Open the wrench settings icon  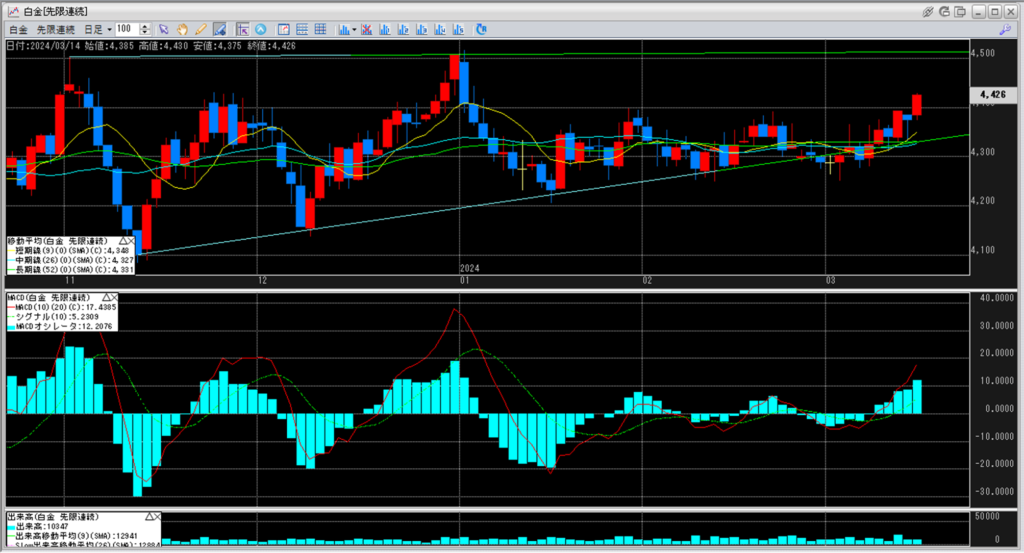point(1005,29)
